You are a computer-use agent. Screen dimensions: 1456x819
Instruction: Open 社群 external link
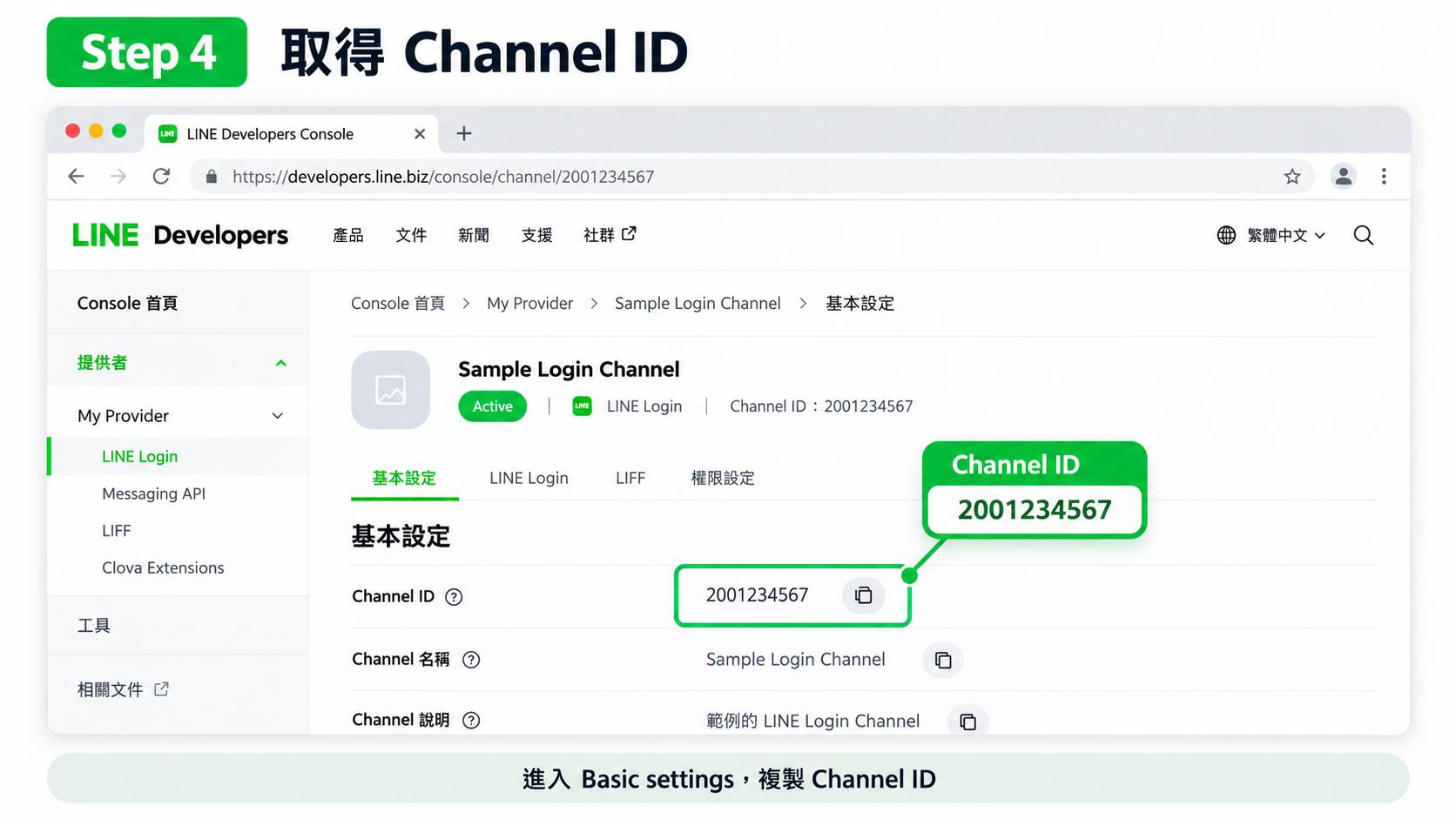point(610,235)
